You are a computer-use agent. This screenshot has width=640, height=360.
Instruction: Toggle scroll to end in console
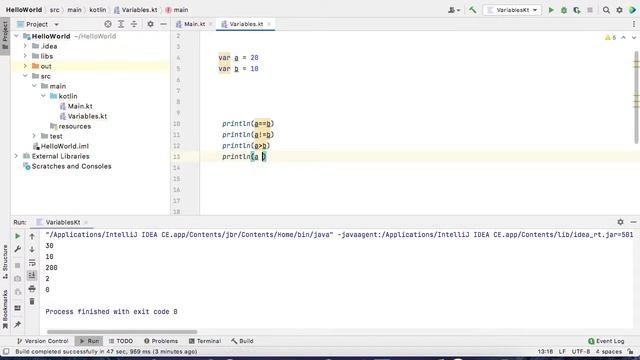[32, 276]
